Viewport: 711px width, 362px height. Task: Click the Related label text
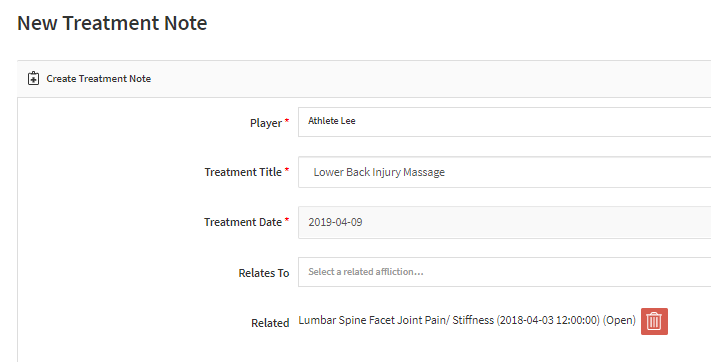click(270, 323)
